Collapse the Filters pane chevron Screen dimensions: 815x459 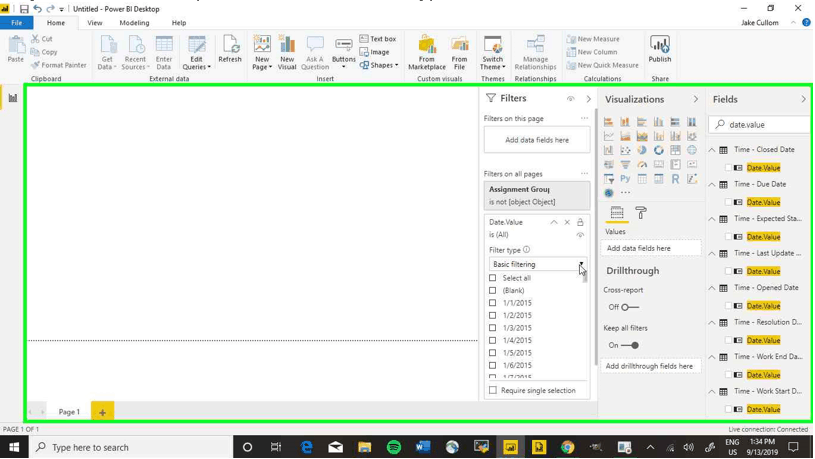coord(588,99)
